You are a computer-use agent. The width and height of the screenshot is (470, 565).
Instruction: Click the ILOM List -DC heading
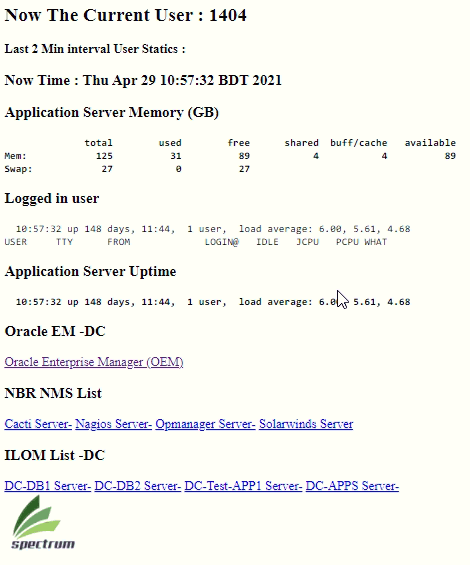[54, 455]
